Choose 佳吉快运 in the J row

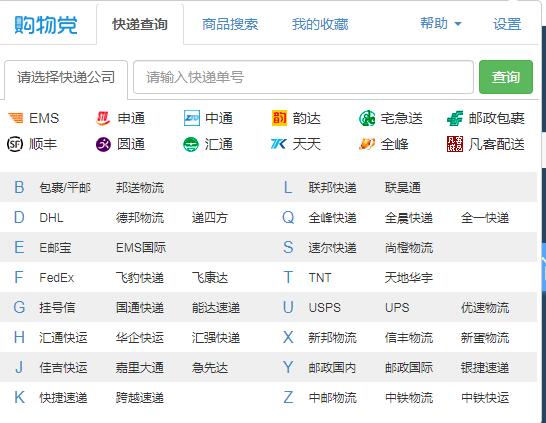coord(63,368)
